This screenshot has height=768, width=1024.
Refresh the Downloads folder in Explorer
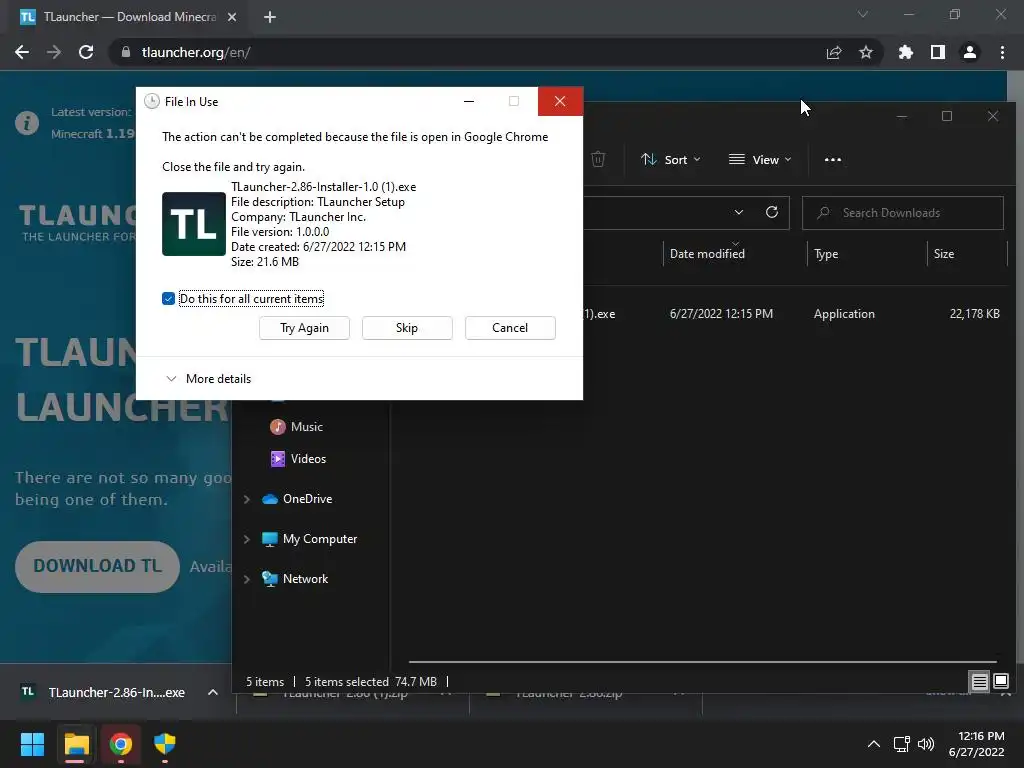(772, 212)
